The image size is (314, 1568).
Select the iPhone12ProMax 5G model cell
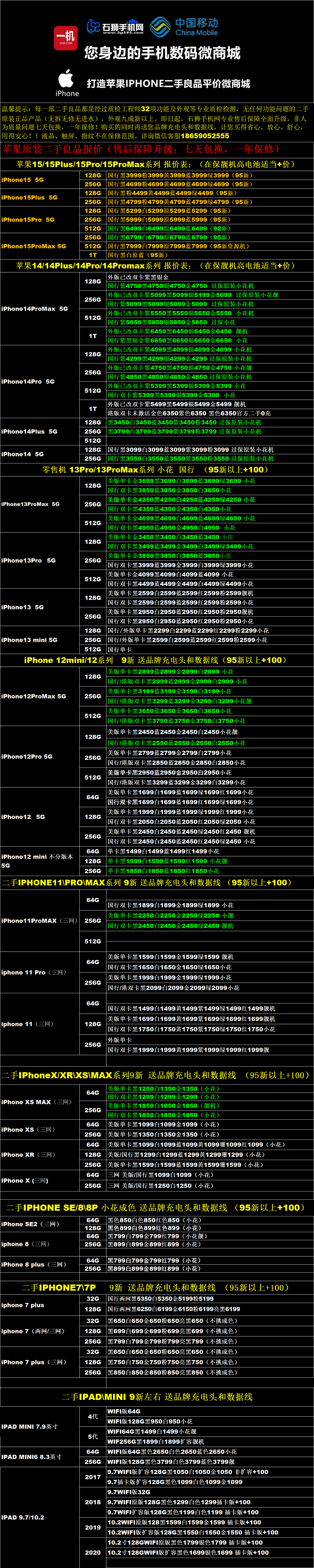[x=40, y=696]
